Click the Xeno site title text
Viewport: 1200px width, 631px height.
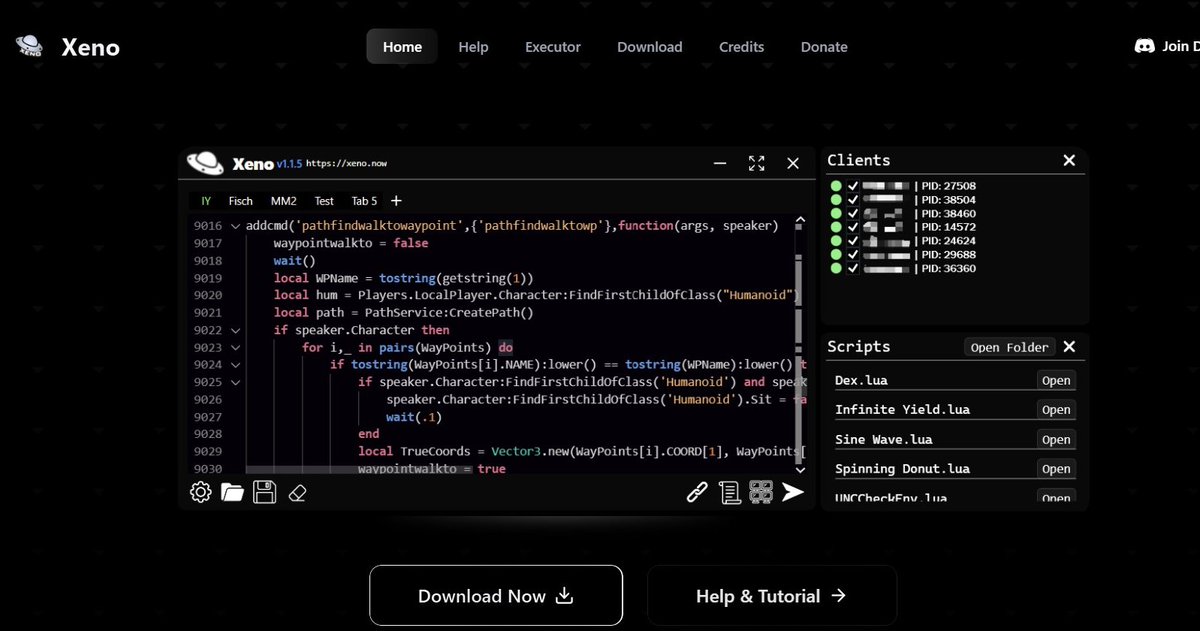coord(90,47)
